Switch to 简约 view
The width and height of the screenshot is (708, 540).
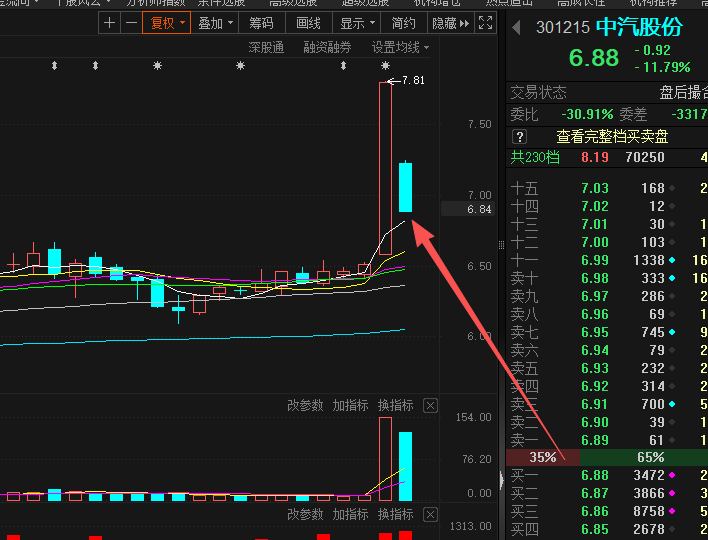[403, 23]
